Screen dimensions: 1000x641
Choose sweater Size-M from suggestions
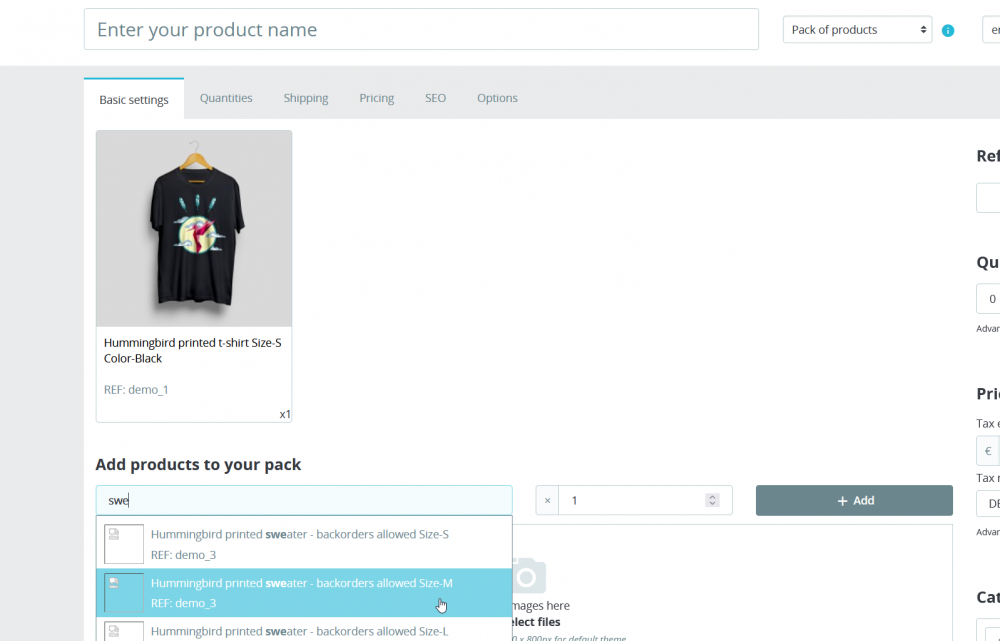pos(300,592)
